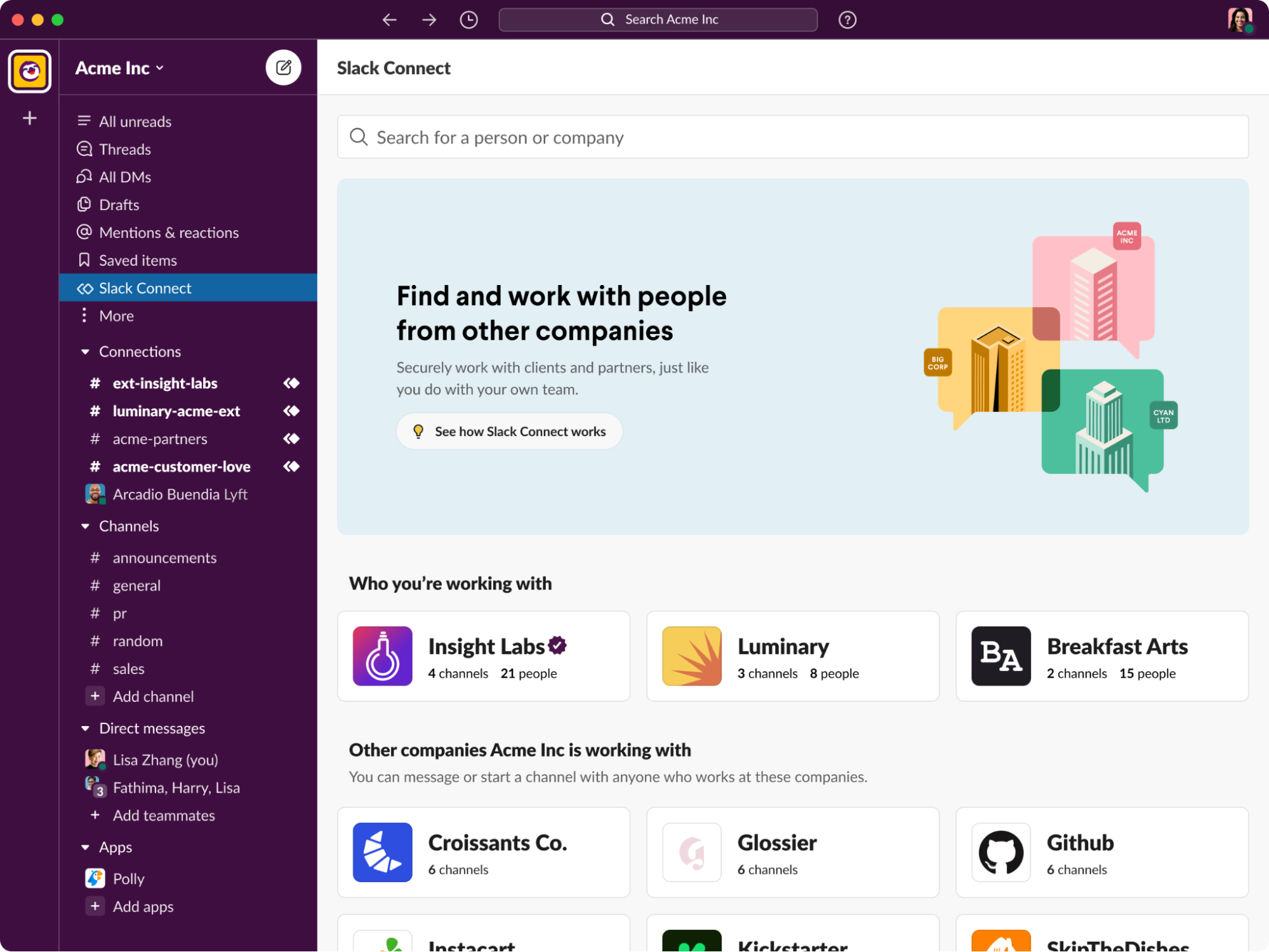This screenshot has width=1269, height=952.
Task: Open the acme-partners channel
Action: click(188, 439)
